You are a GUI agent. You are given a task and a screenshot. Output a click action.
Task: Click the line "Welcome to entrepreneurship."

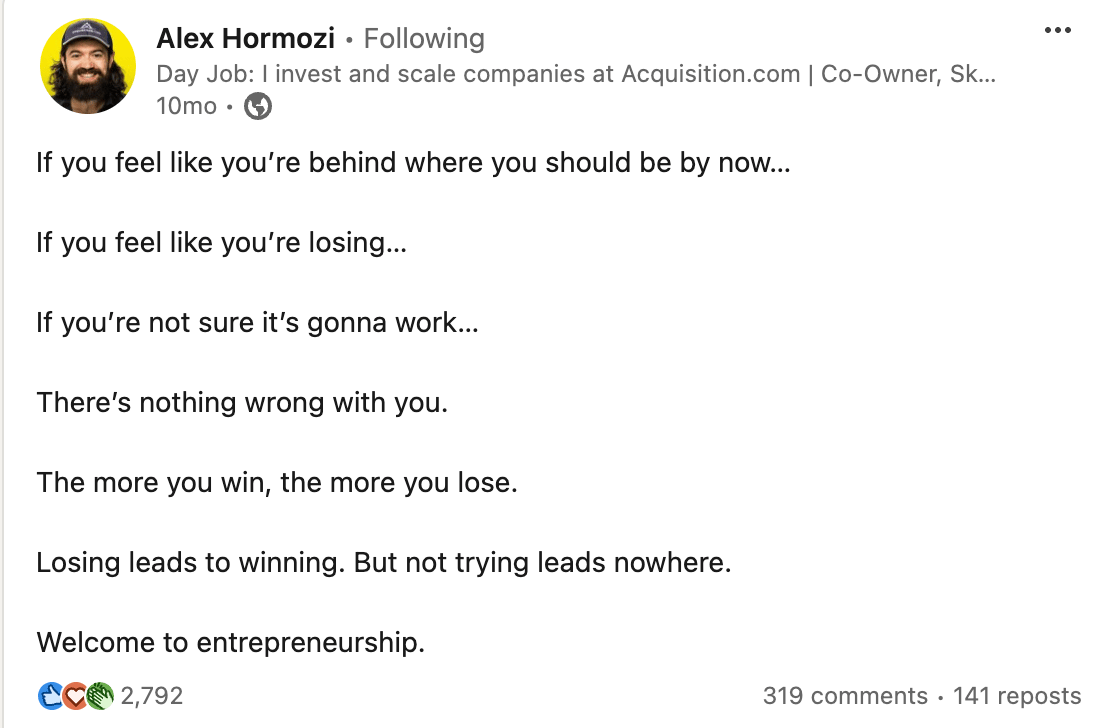click(x=230, y=642)
